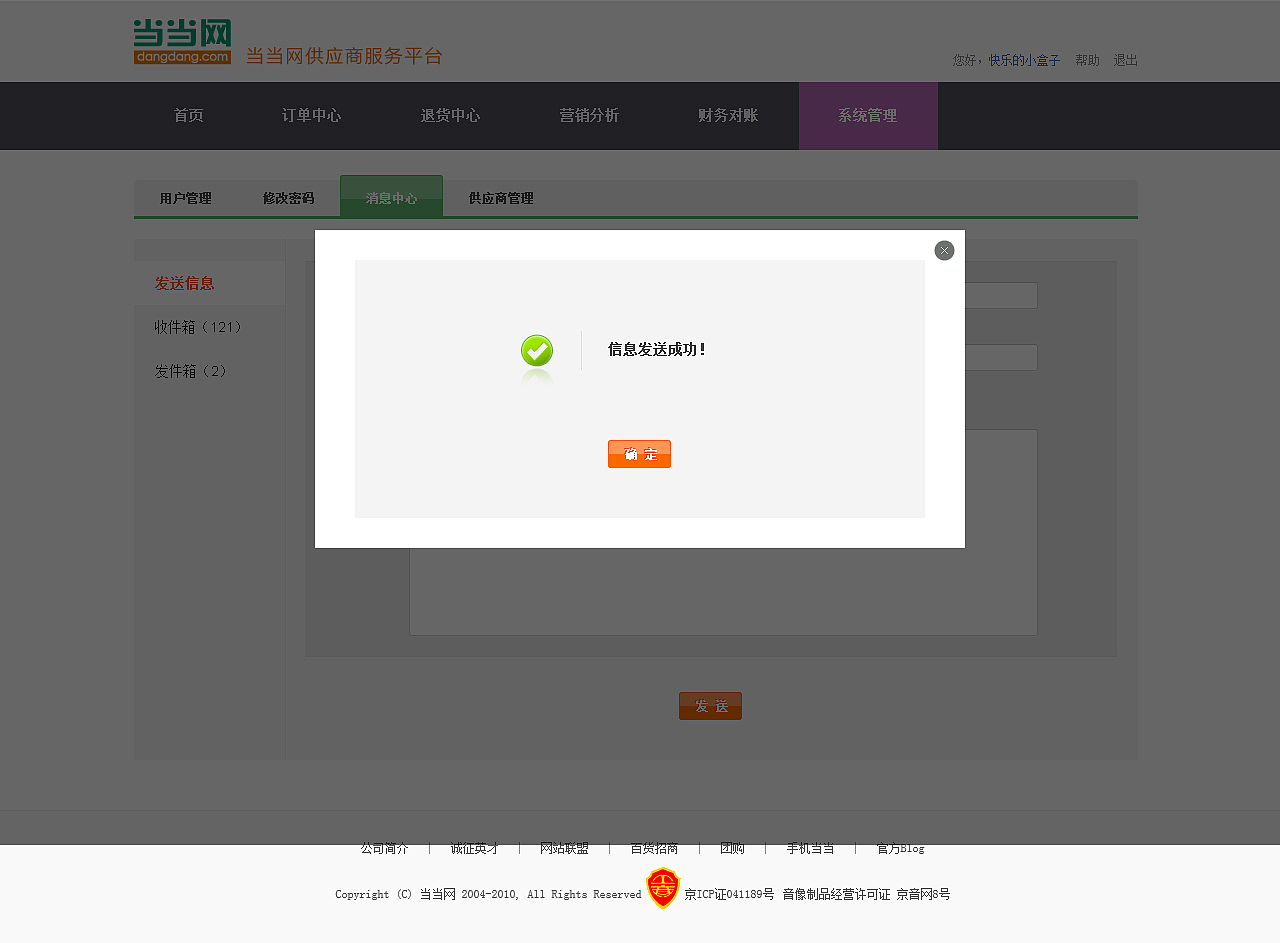
Task: Switch to the 修改密码 tab
Action: (x=288, y=198)
